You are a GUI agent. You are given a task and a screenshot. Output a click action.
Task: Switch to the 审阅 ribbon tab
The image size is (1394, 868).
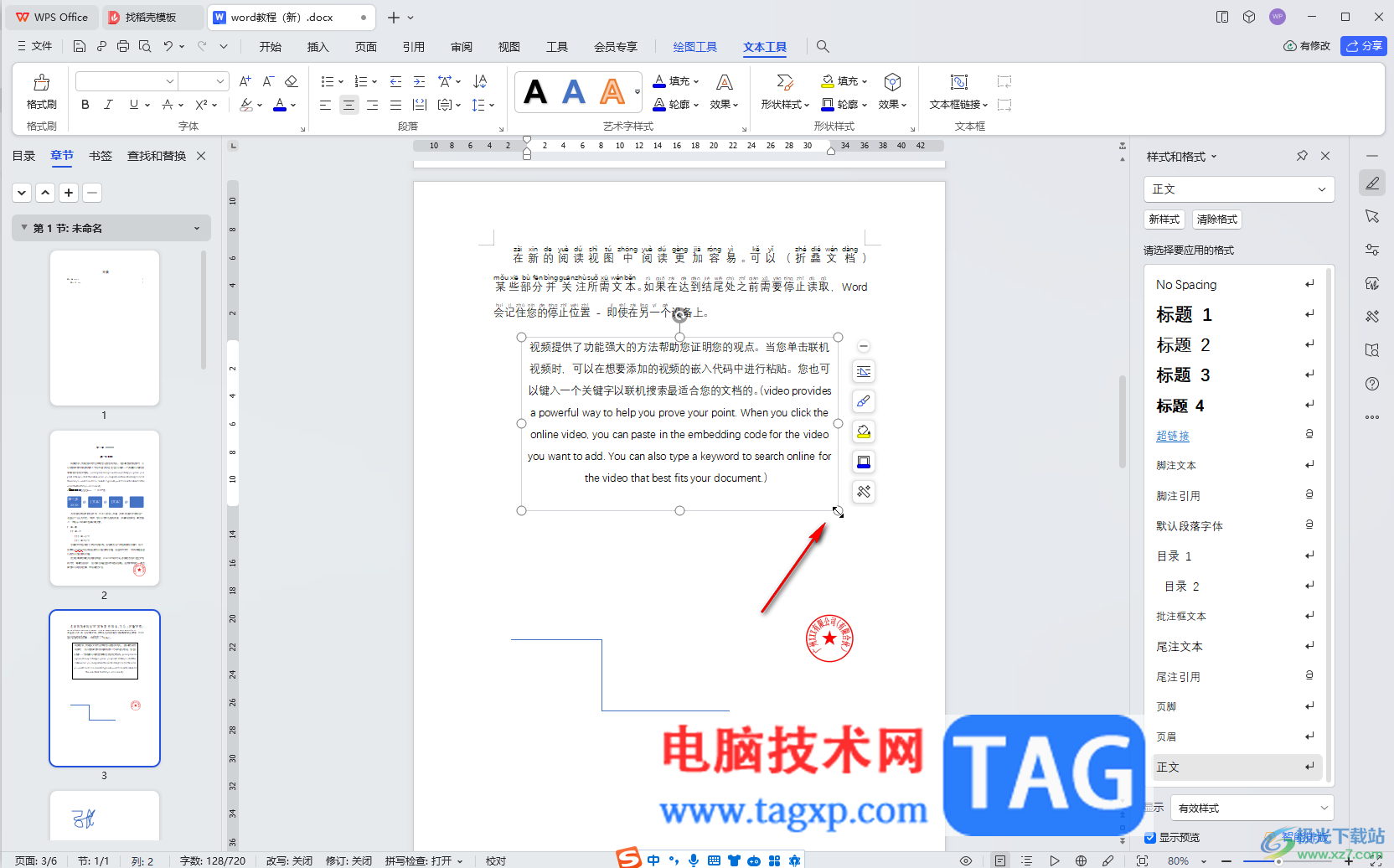461,46
